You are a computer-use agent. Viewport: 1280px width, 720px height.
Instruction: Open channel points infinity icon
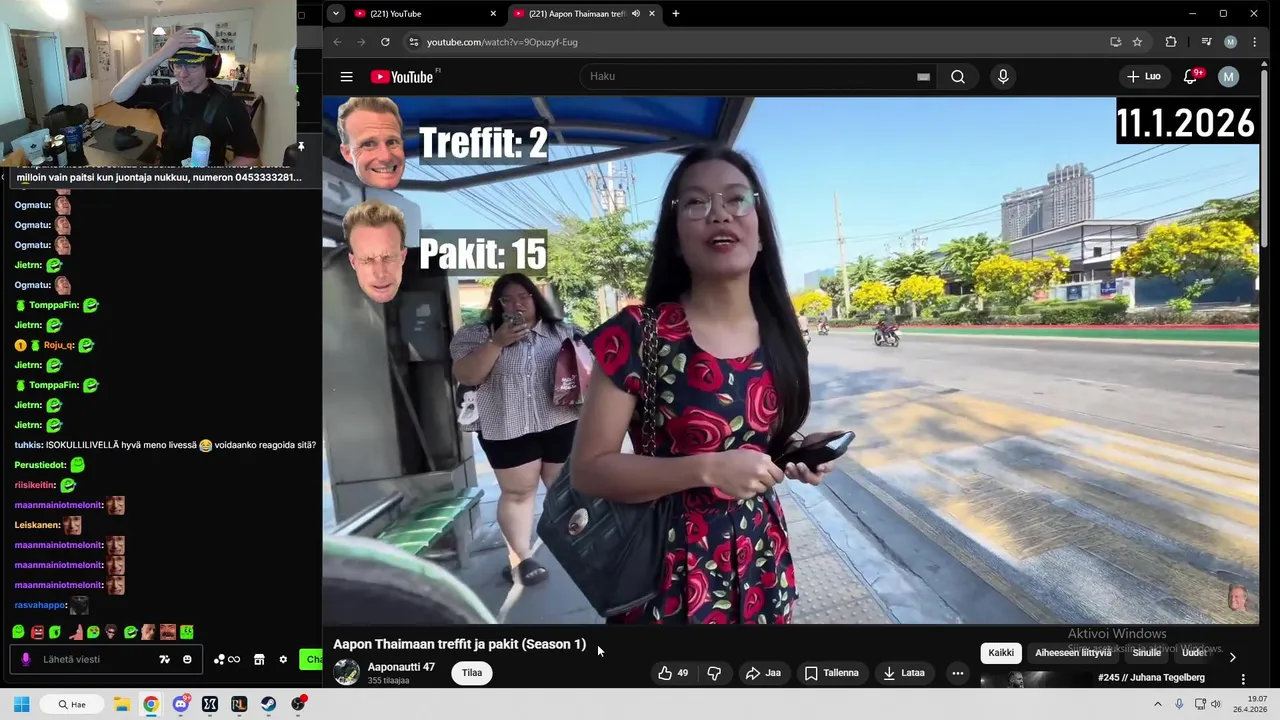(x=227, y=660)
